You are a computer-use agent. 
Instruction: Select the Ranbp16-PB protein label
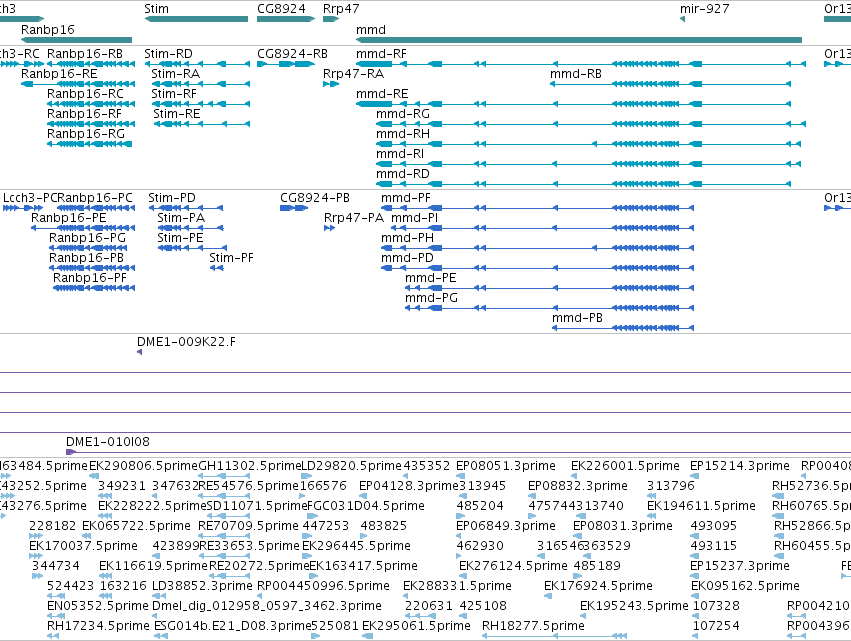click(x=86, y=258)
